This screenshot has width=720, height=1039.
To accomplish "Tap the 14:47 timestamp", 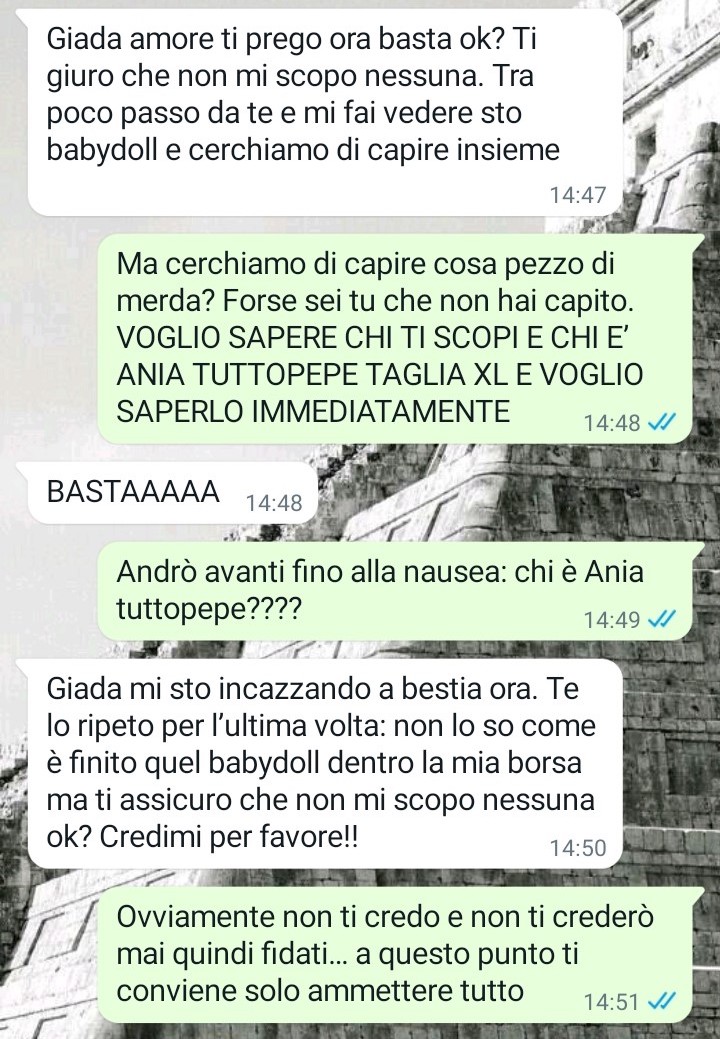I will click(x=578, y=195).
